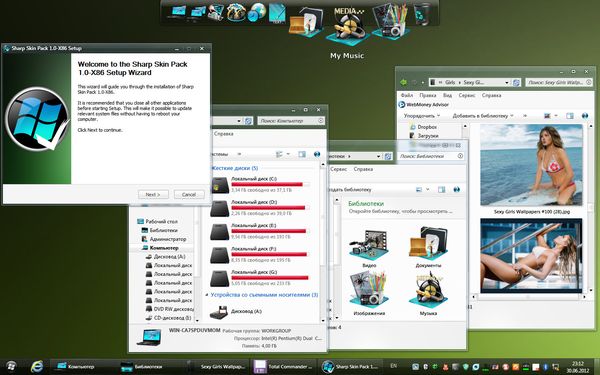Click the EN language indicator in the taskbar
600x375 pixels.
pyautogui.click(x=393, y=366)
